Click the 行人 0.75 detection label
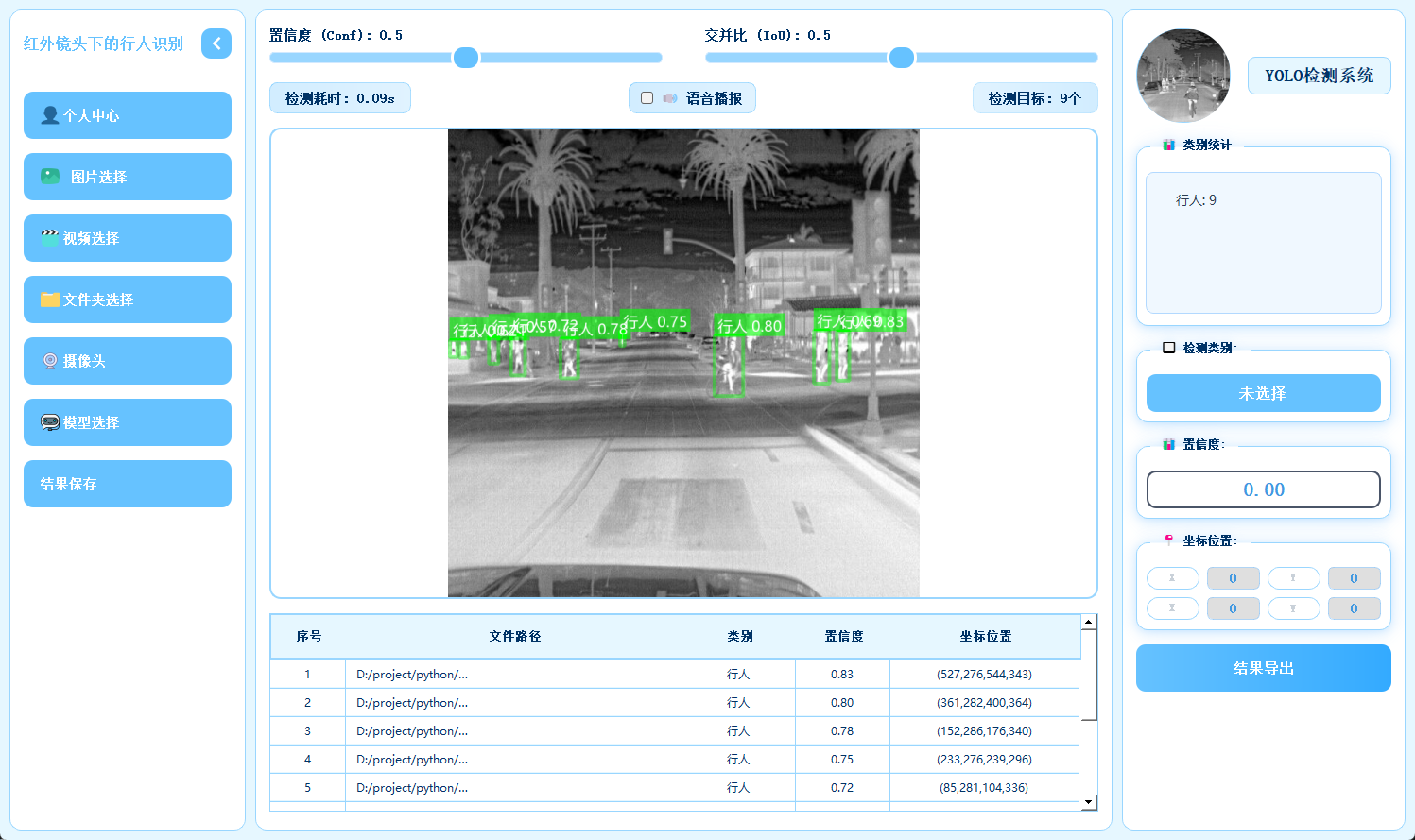The image size is (1415, 840). click(x=655, y=321)
